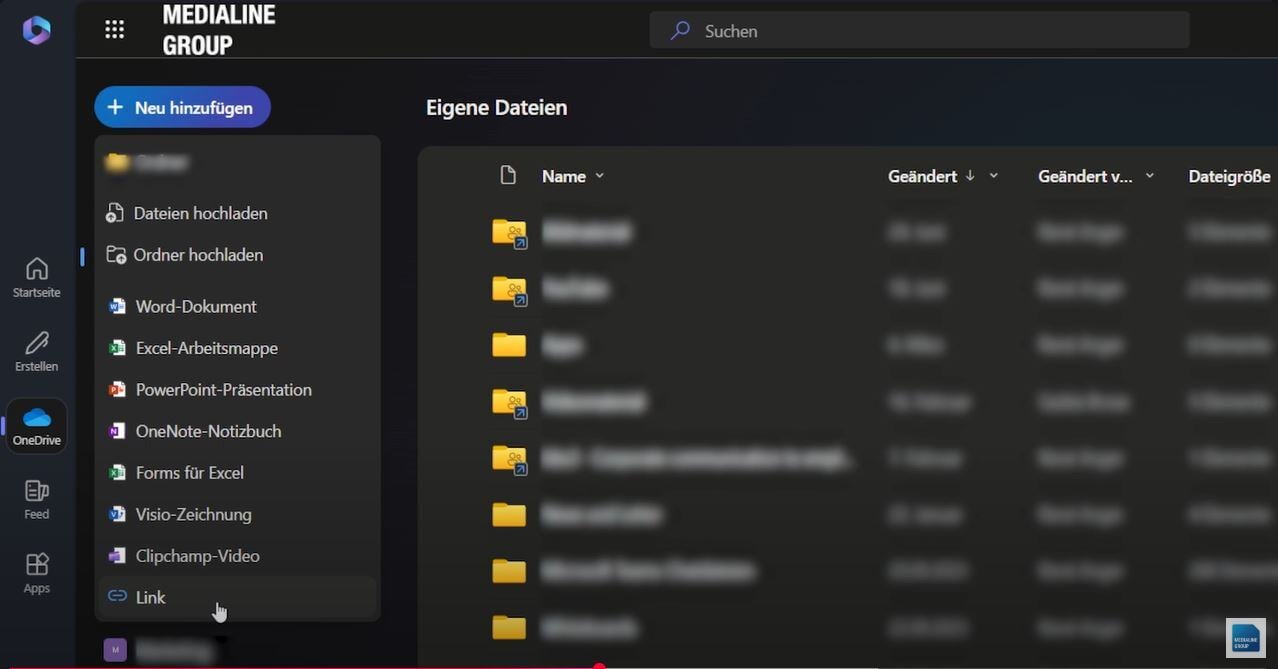Create a new Excel-Arbeitsmappe
Screen dimensions: 1278x669
(x=237, y=348)
